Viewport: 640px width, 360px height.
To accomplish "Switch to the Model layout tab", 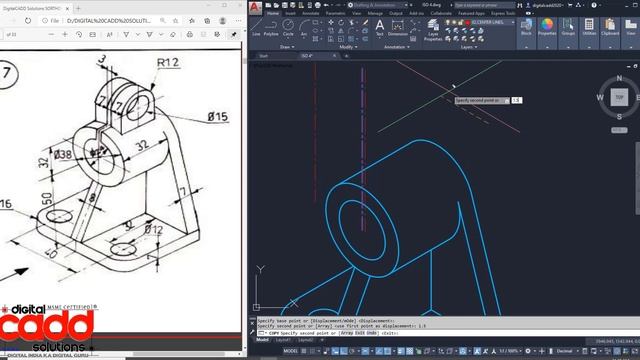I will (x=262, y=340).
